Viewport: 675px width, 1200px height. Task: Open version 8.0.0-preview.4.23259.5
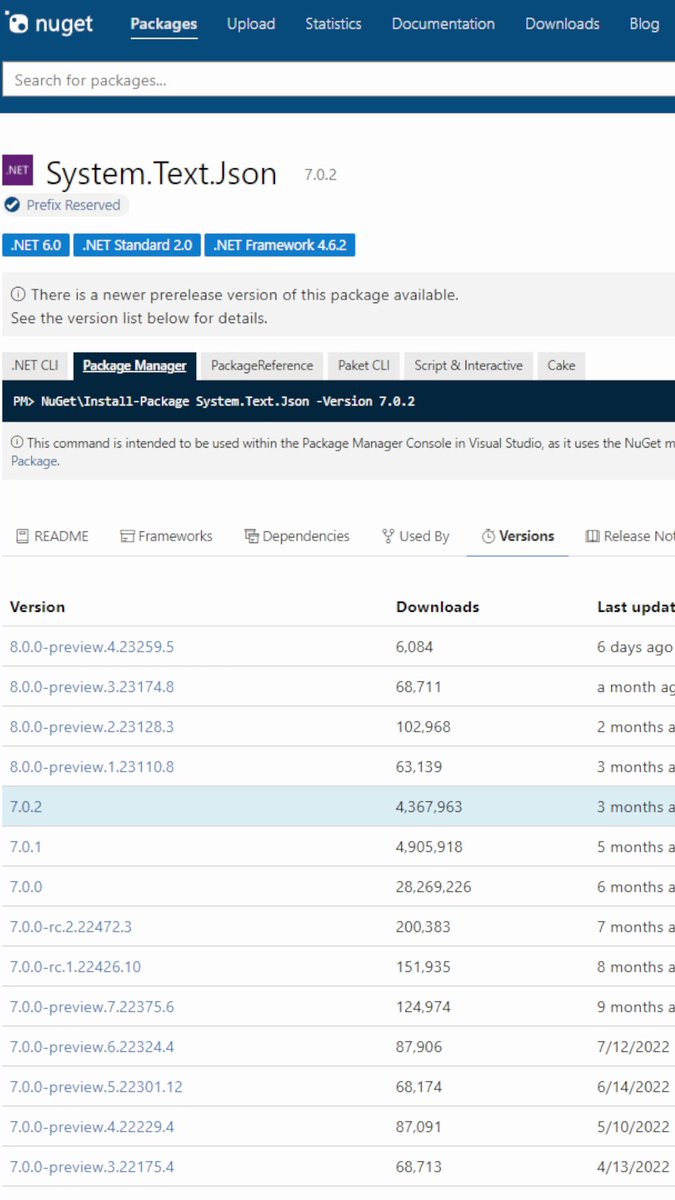point(92,647)
